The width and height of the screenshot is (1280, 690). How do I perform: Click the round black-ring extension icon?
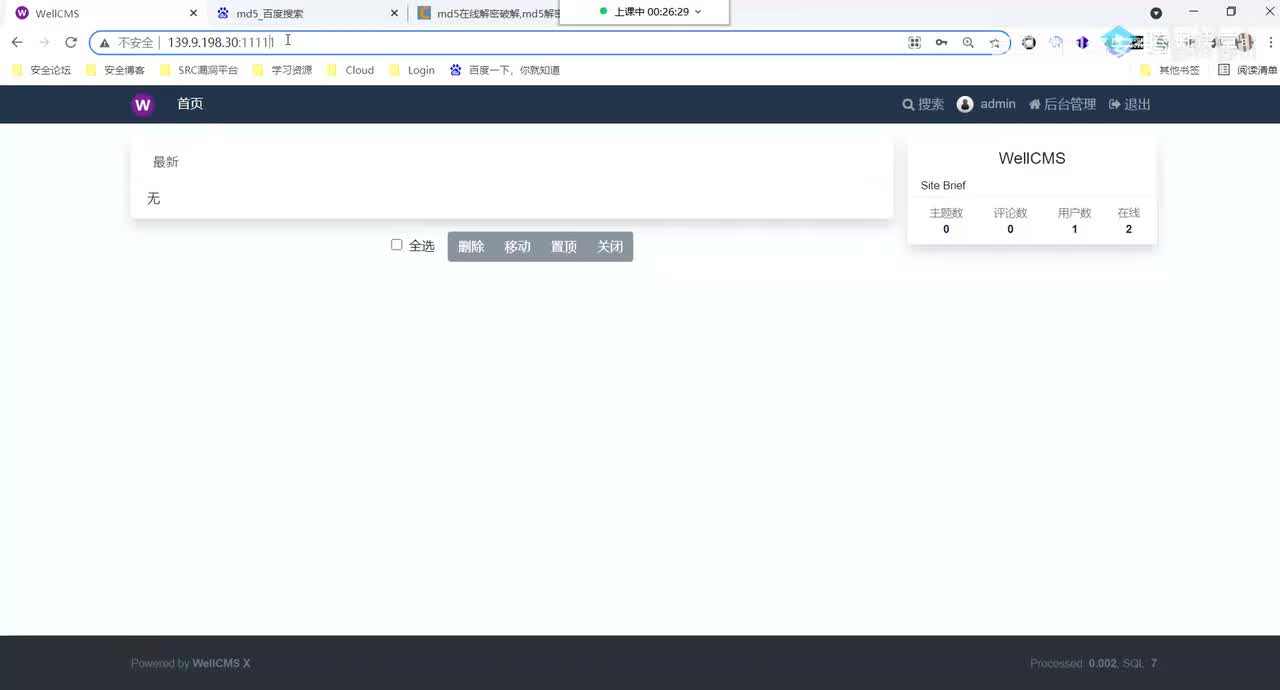(1029, 42)
